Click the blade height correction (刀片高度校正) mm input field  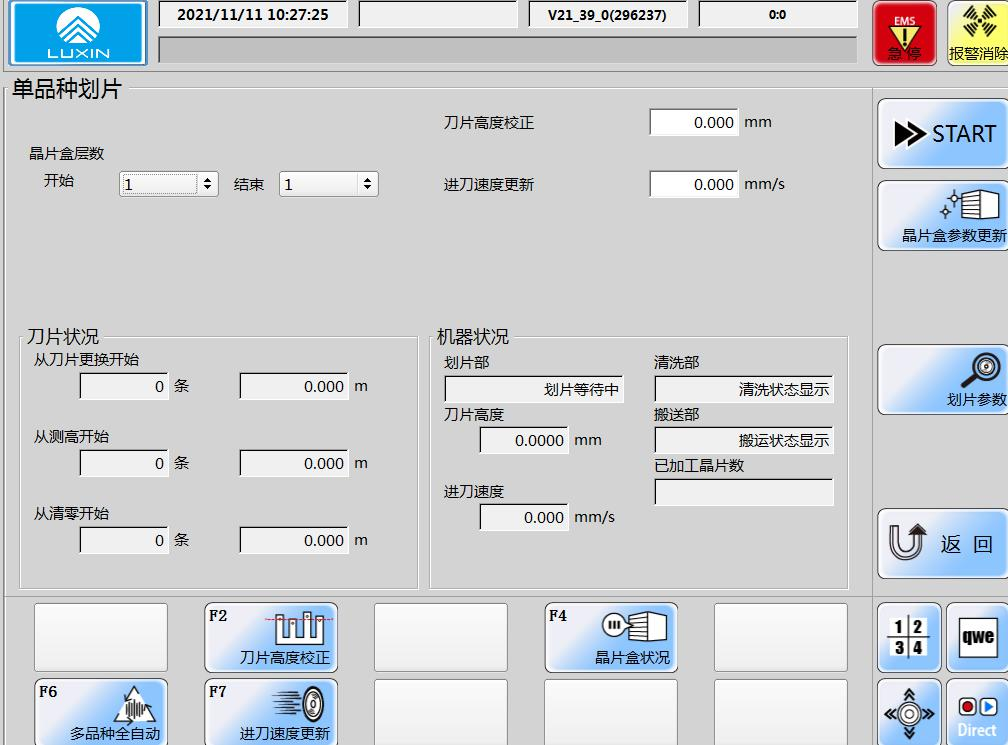[693, 122]
